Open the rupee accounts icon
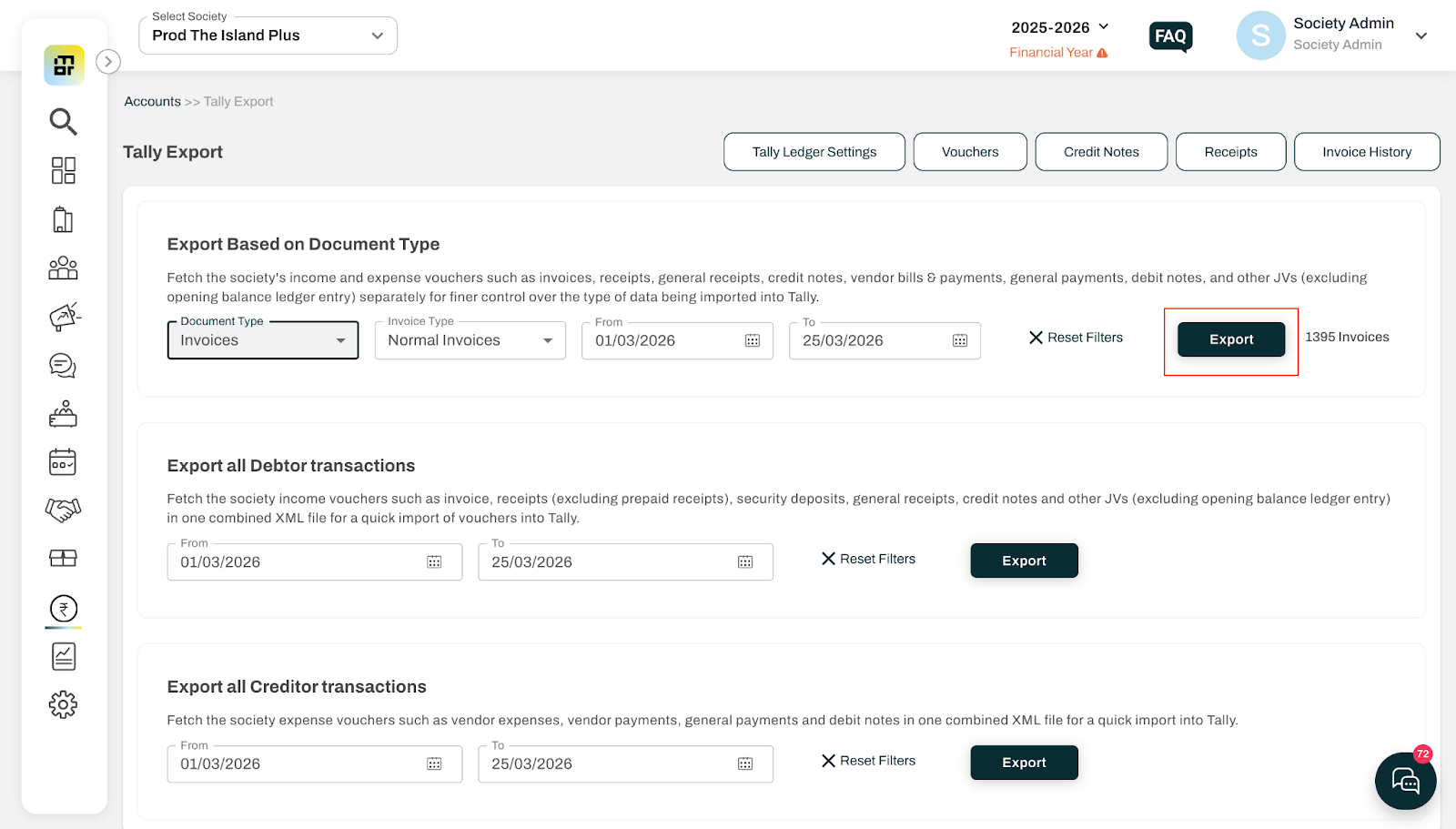This screenshot has height=829, width=1456. (64, 608)
